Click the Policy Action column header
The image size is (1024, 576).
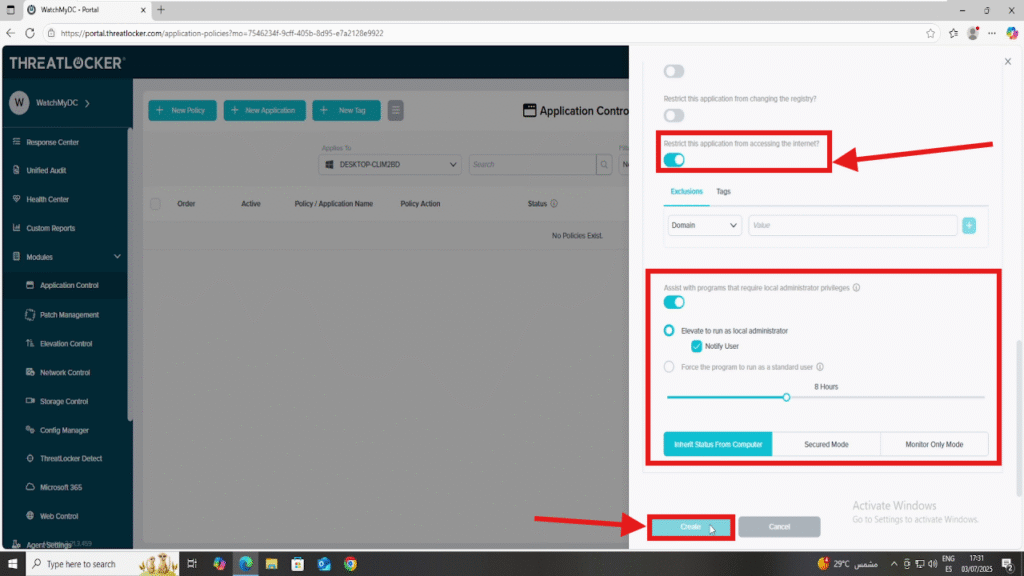coord(420,204)
